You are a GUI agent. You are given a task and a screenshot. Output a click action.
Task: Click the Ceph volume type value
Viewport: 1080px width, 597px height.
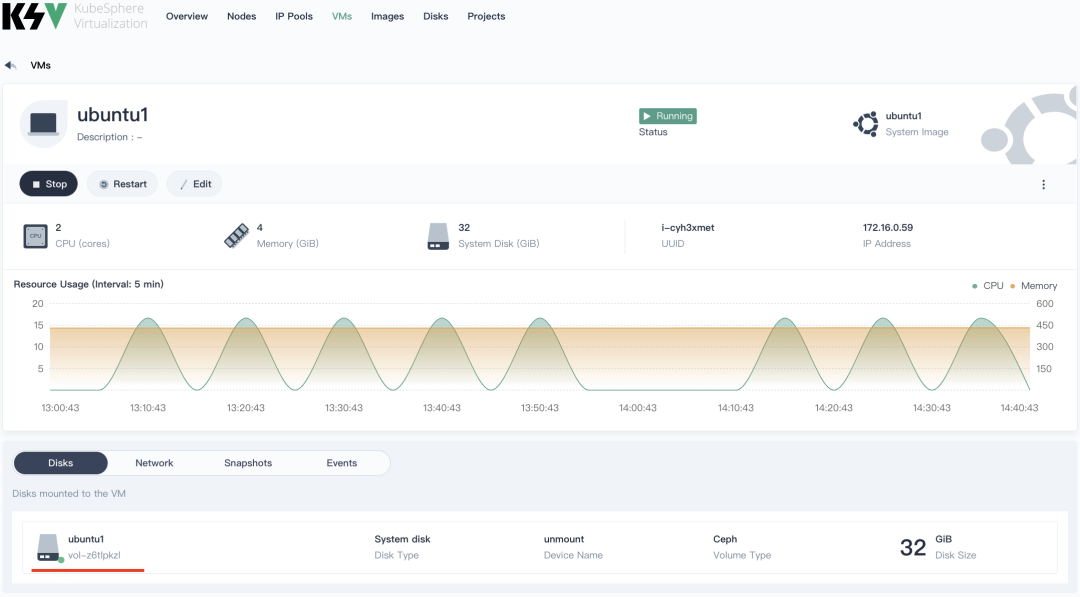coord(725,539)
